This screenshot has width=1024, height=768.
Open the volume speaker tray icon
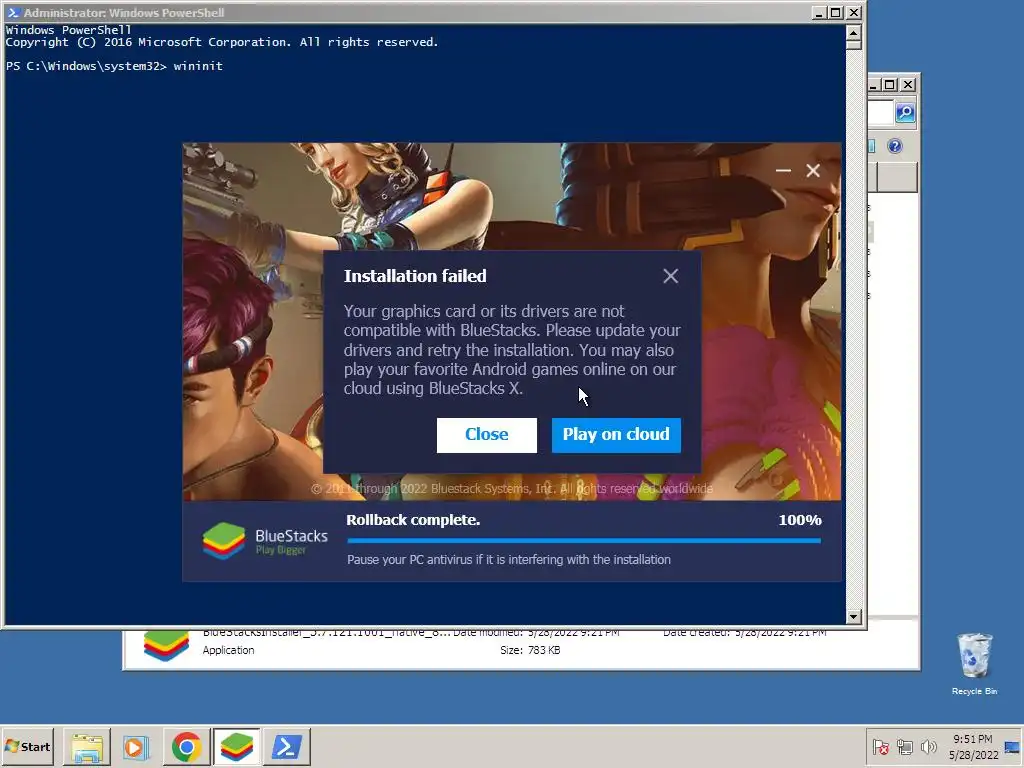click(x=928, y=746)
